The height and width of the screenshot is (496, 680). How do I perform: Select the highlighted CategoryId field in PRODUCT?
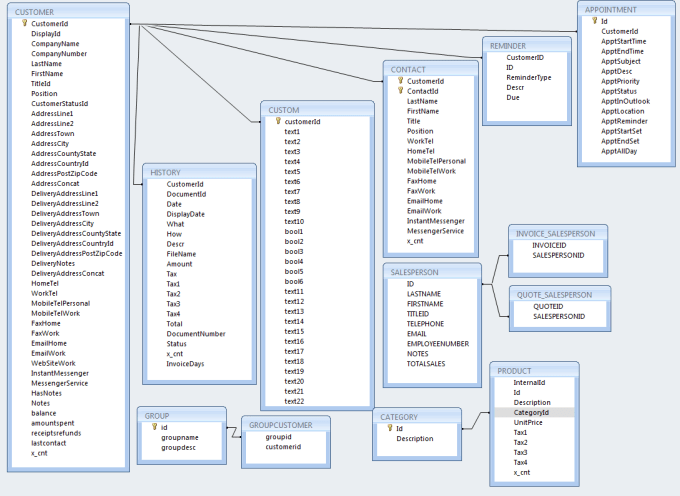pos(534,412)
